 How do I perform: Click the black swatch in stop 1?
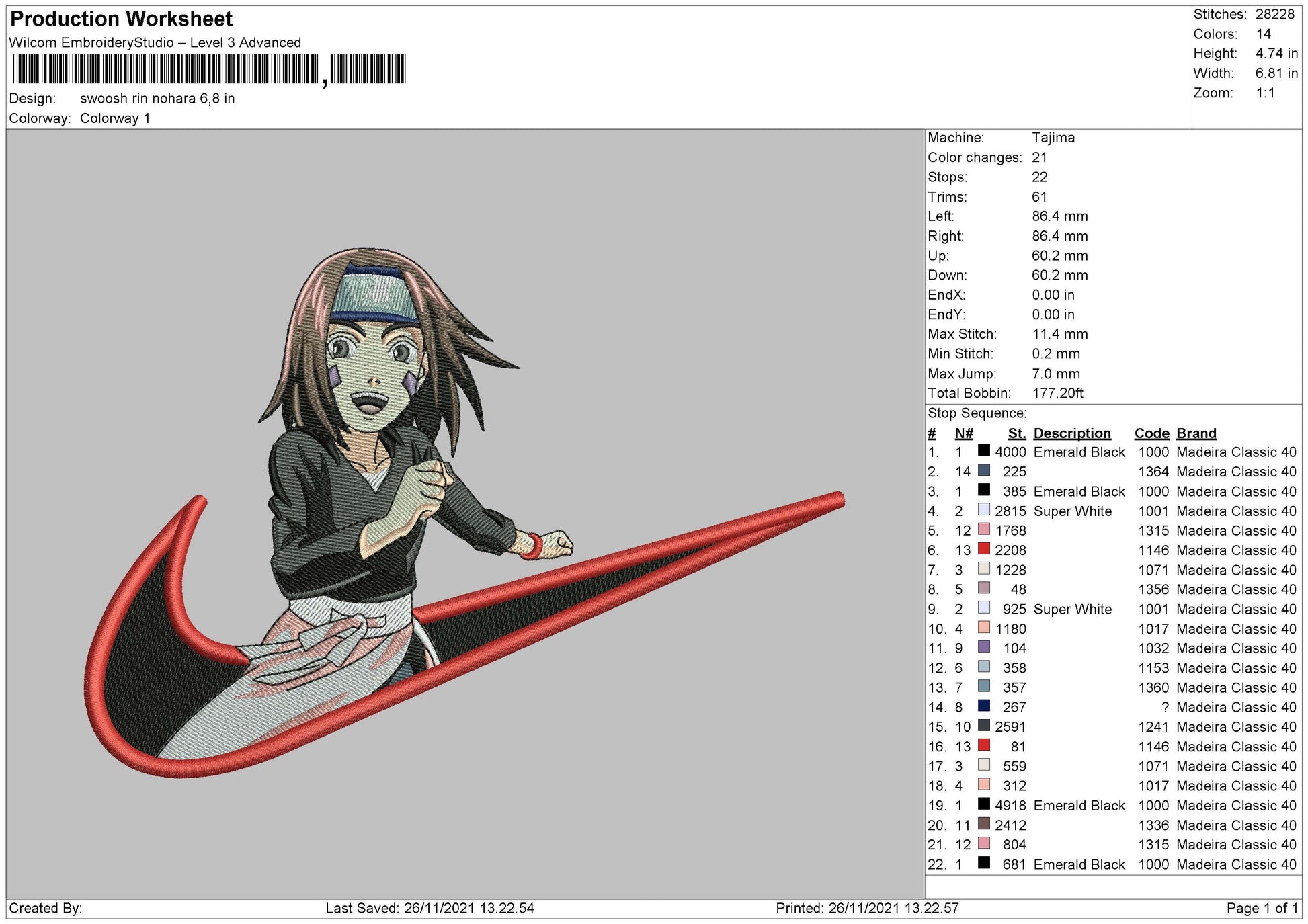pyautogui.click(x=983, y=451)
